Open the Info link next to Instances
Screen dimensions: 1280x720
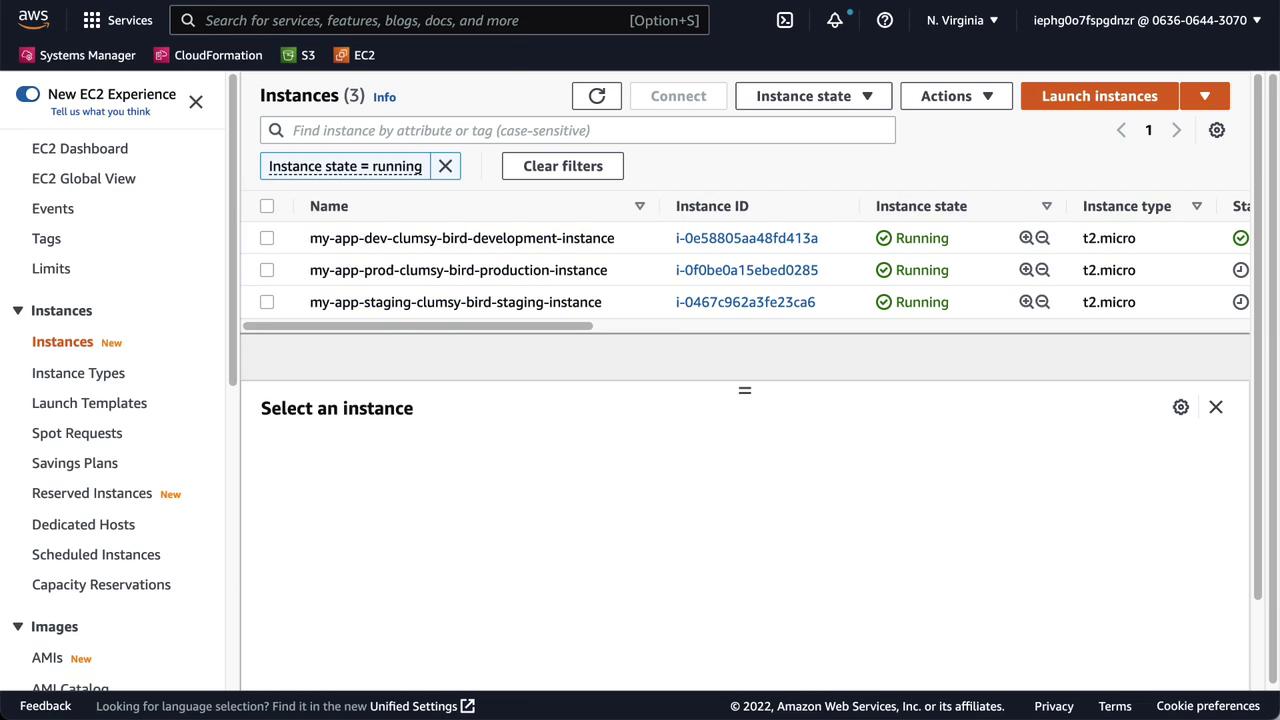pos(384,97)
